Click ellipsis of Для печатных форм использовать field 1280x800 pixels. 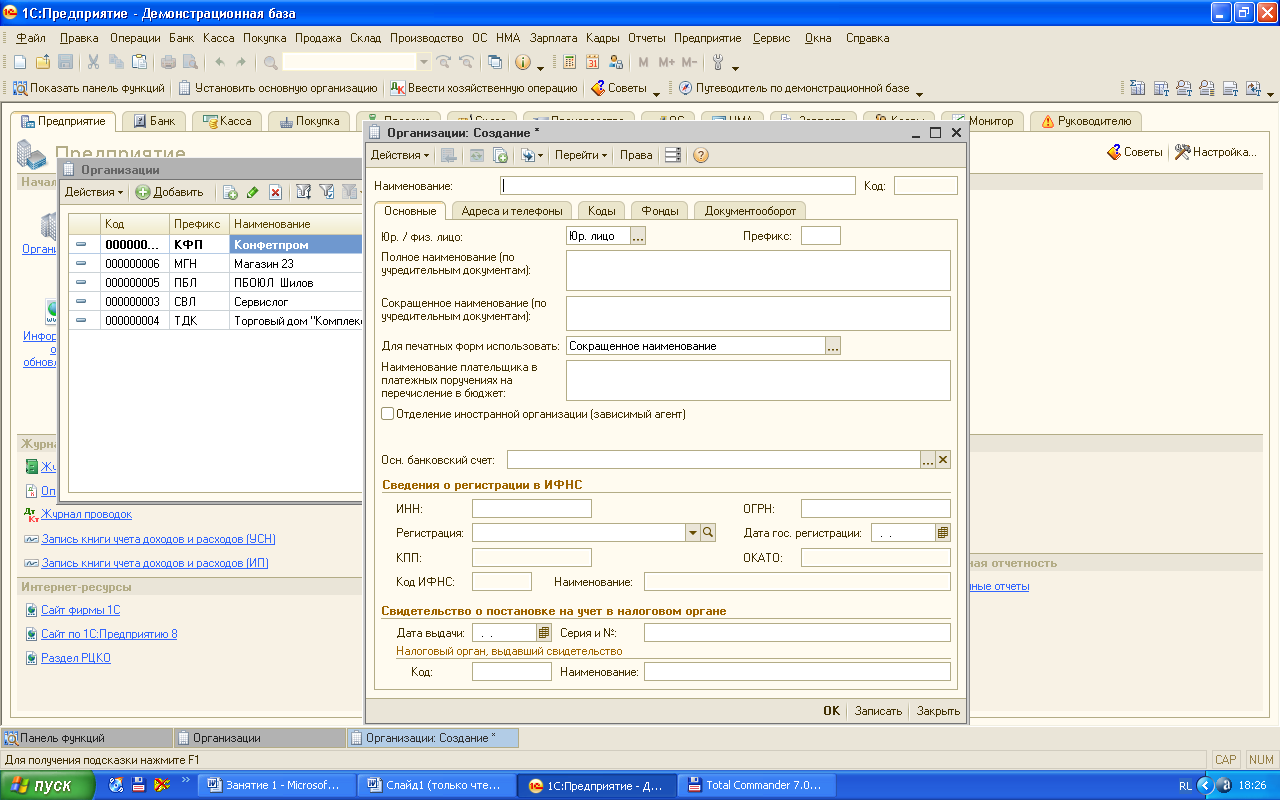tap(833, 346)
